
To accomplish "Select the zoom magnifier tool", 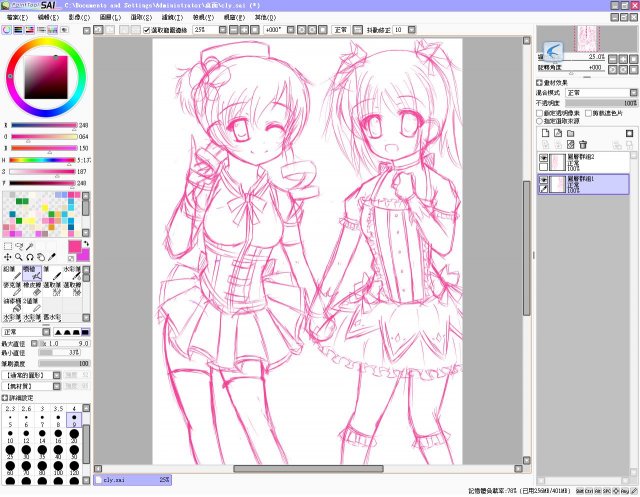I will point(20,258).
